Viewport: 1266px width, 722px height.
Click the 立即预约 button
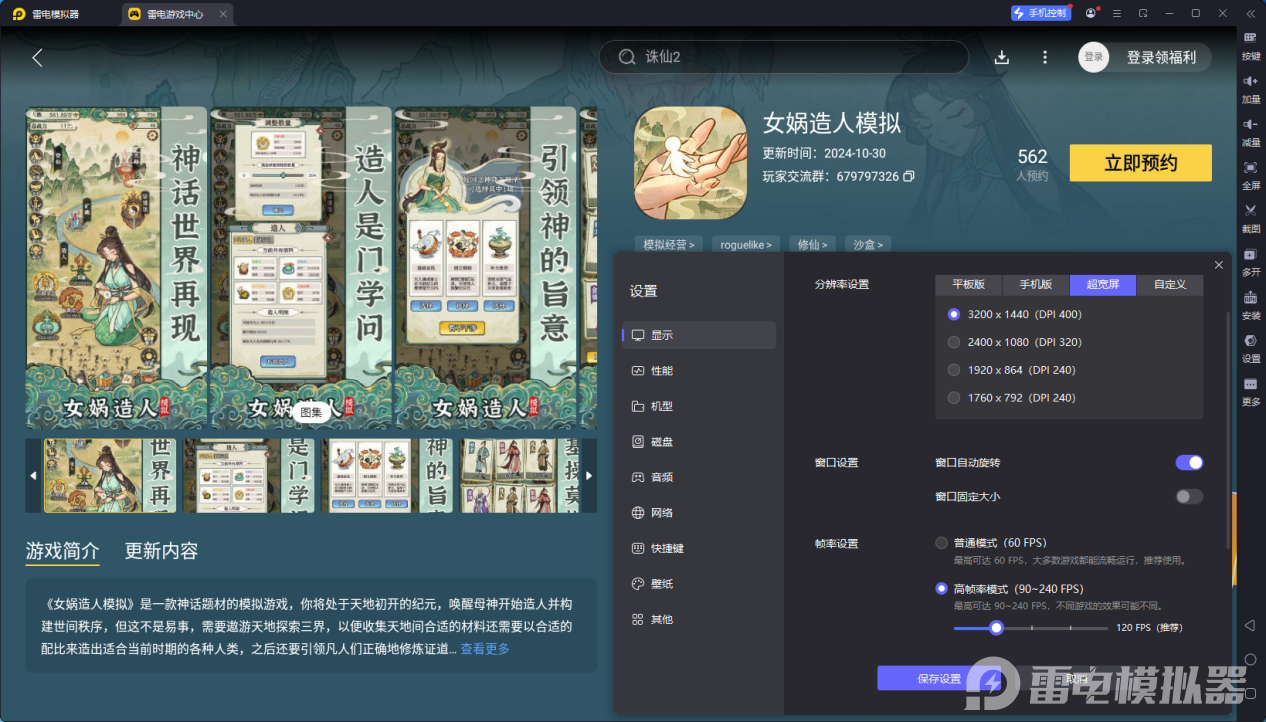click(1140, 163)
